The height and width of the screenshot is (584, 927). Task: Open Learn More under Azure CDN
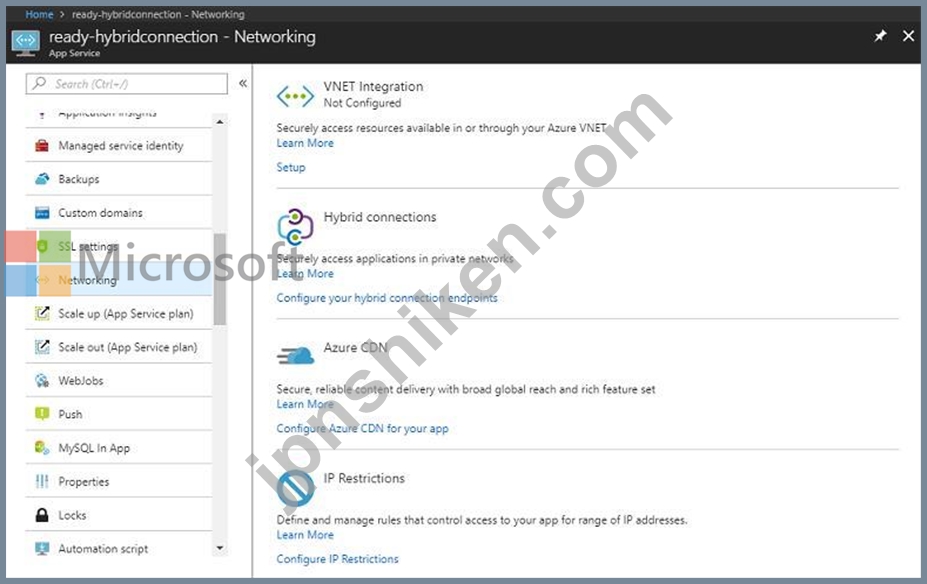coord(305,404)
